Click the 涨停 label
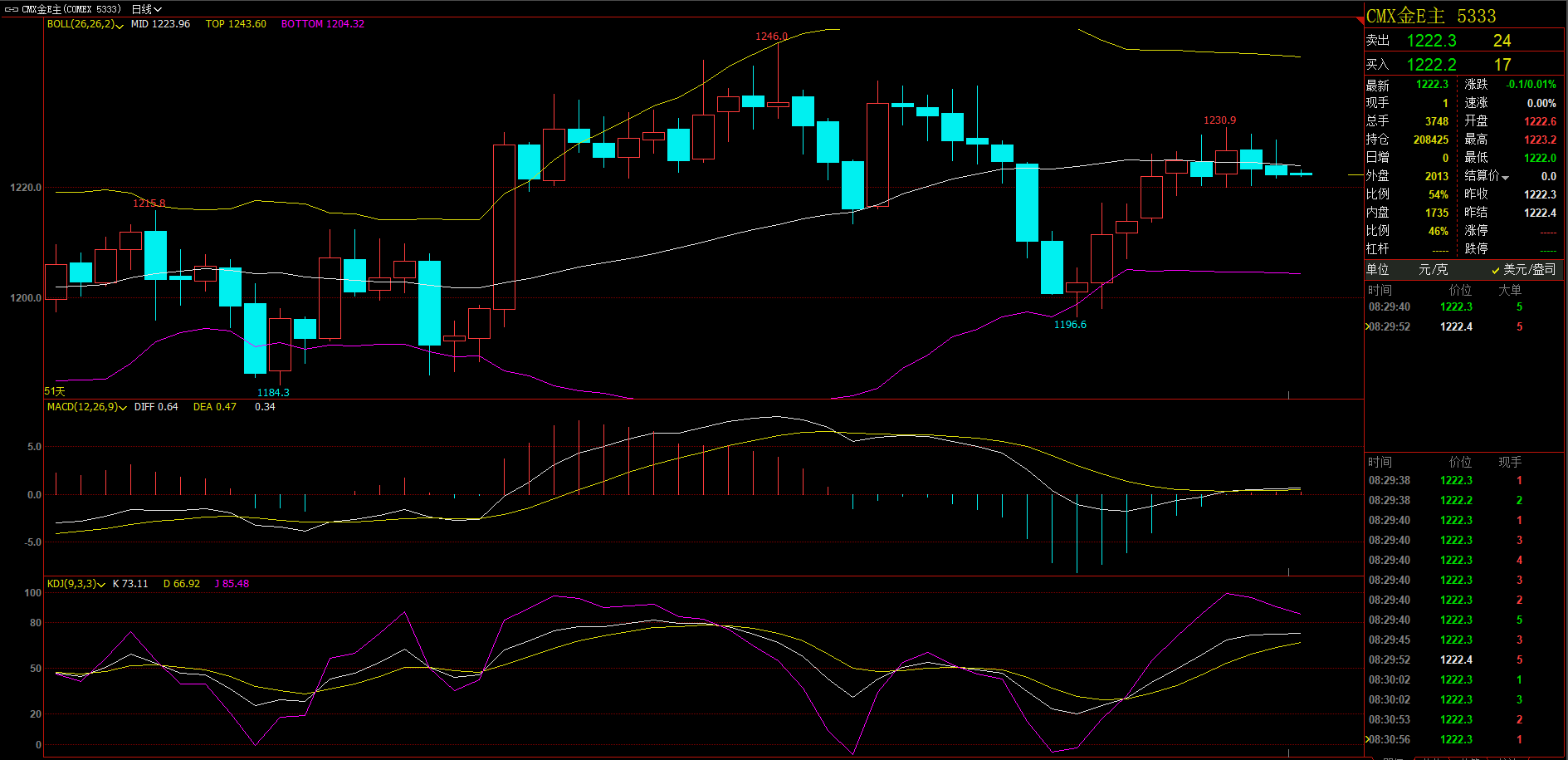 click(x=1476, y=231)
